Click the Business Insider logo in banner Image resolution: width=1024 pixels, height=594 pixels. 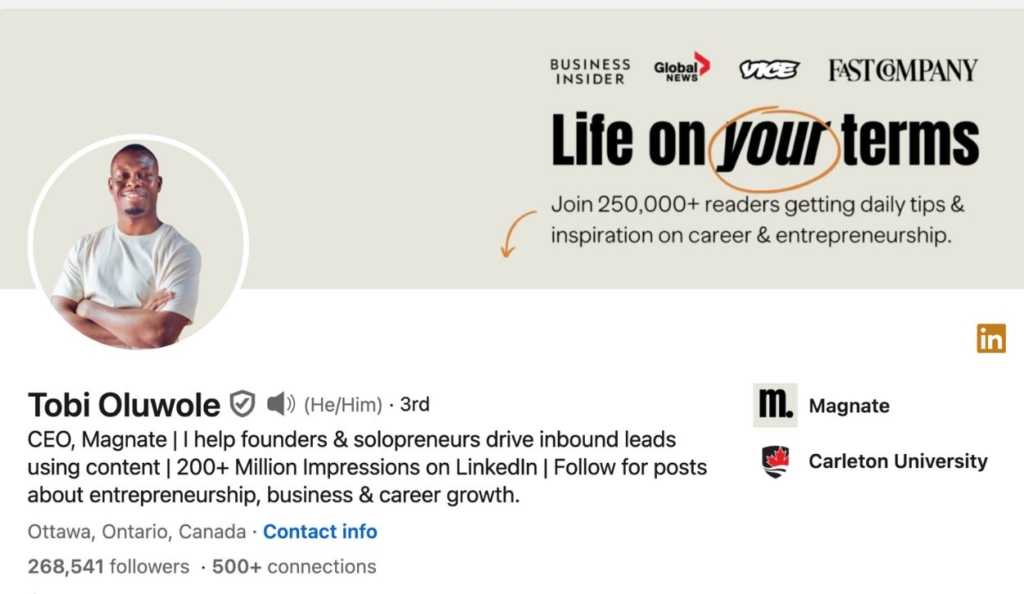point(590,71)
